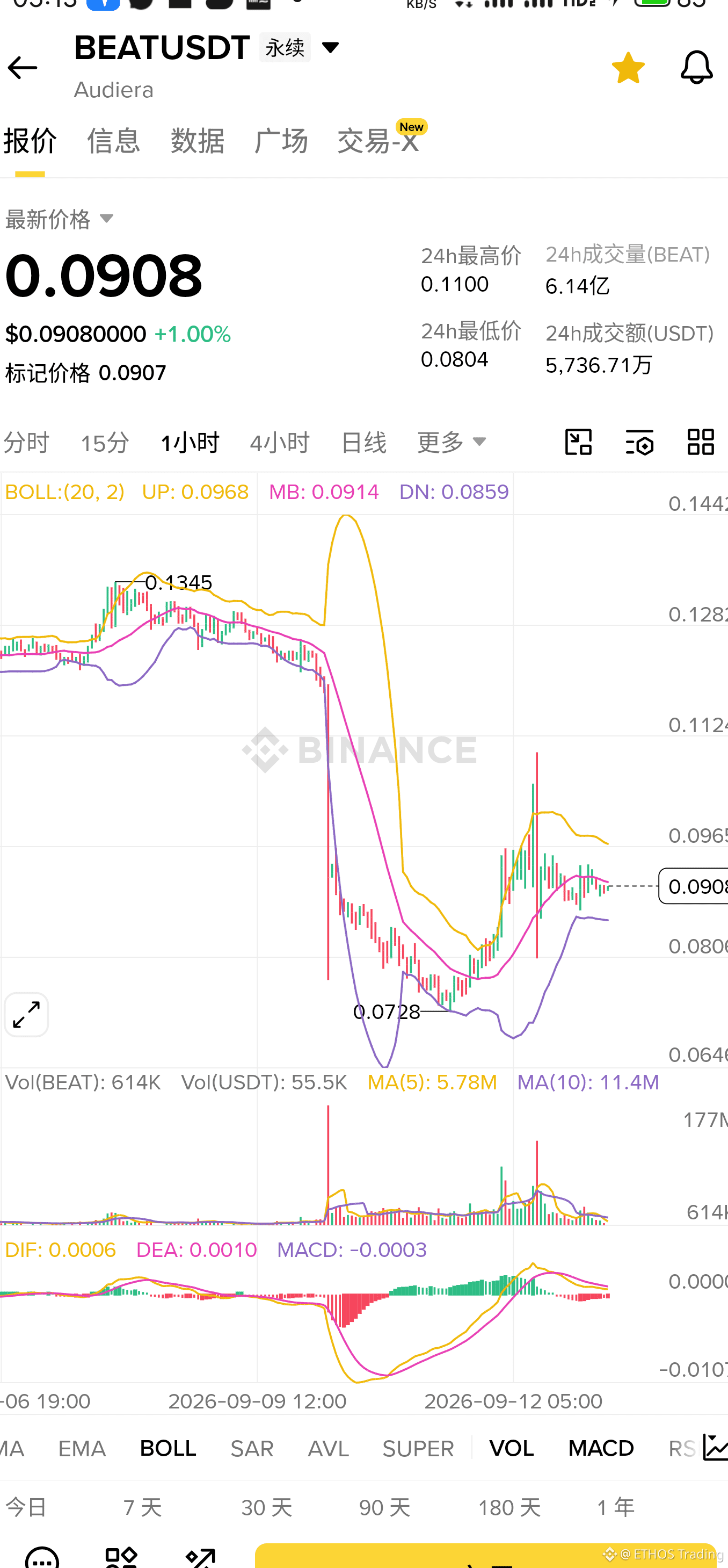Viewport: 728px width, 1568px height.
Task: Open chart indicator settings icon
Action: (640, 442)
